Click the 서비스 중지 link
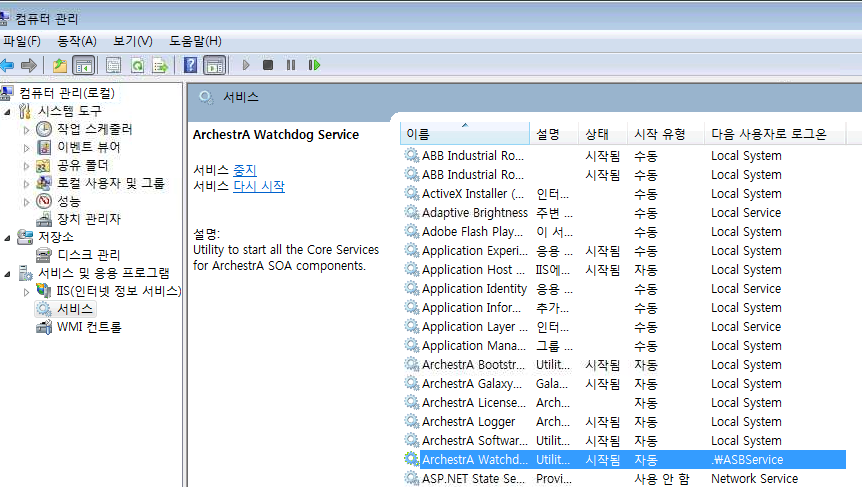The image size is (862, 487). click(245, 170)
